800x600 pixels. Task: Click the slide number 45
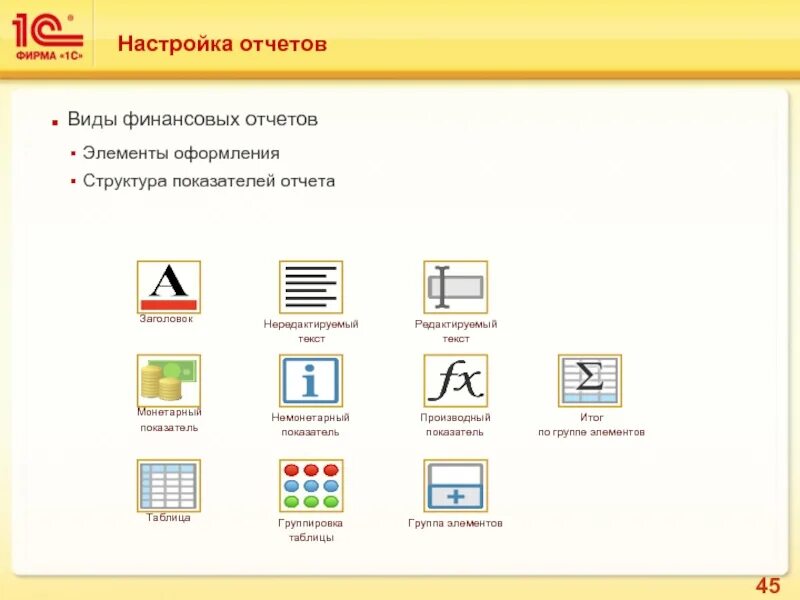point(768,586)
